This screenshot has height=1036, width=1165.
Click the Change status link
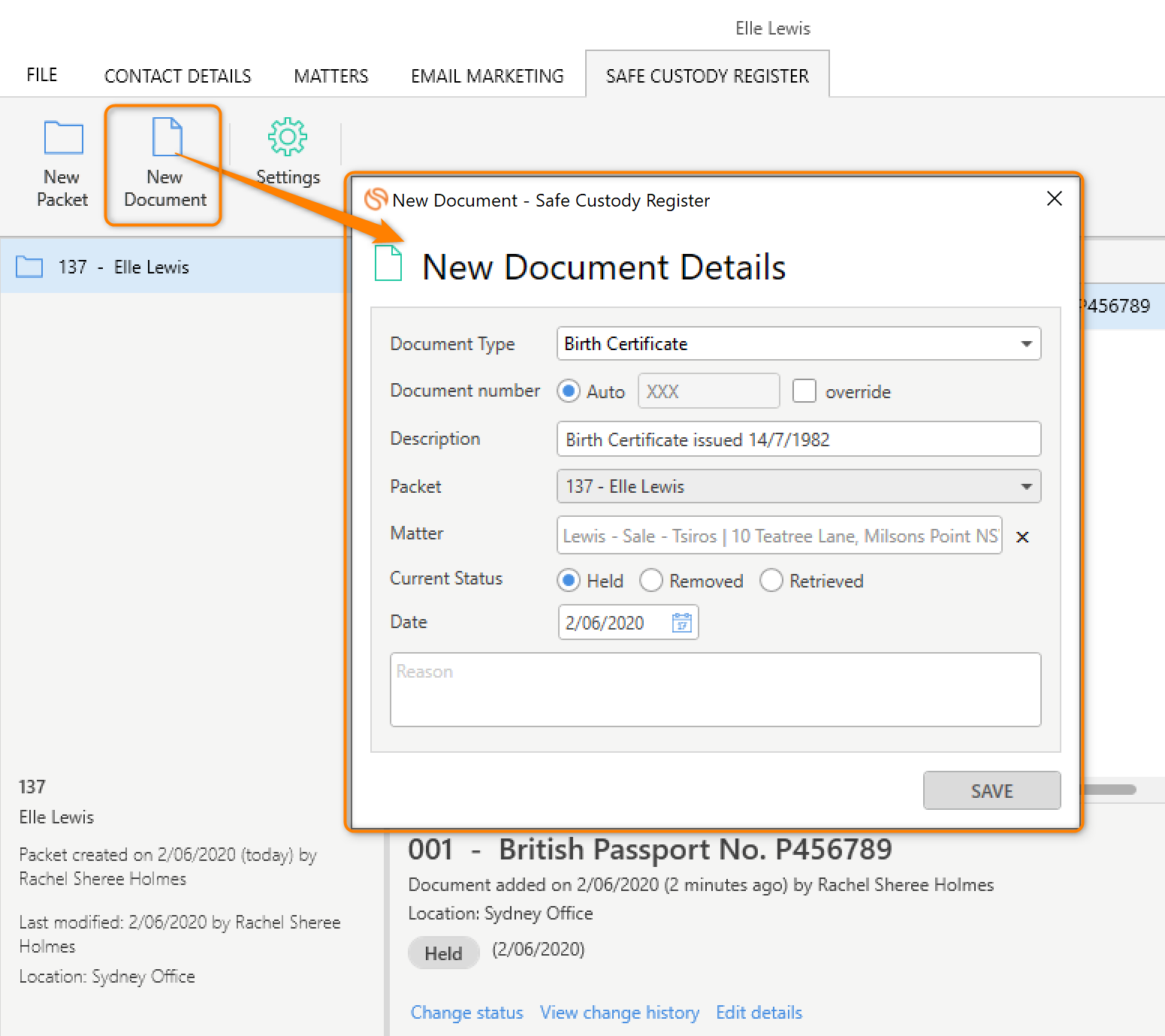pyautogui.click(x=466, y=1012)
